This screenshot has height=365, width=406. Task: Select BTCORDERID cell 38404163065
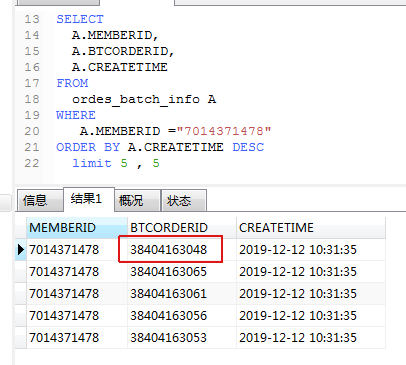[x=182, y=272]
